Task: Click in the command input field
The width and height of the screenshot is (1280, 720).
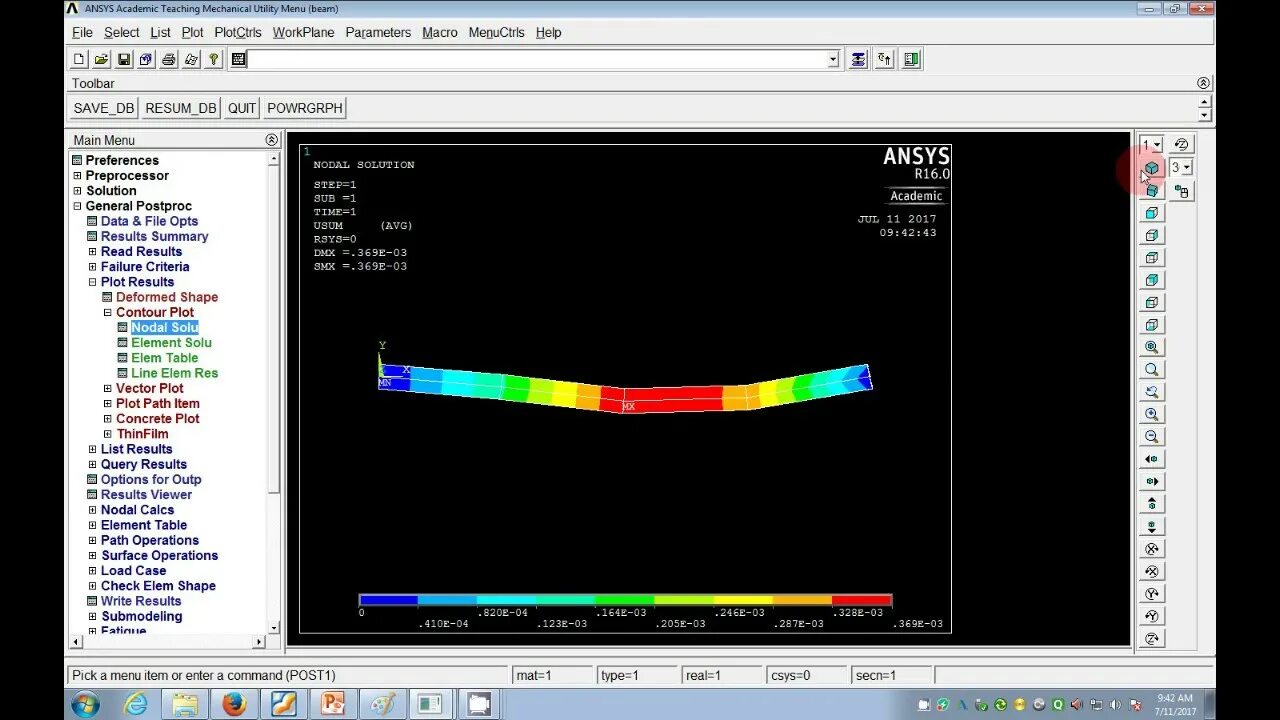Action: (x=536, y=60)
